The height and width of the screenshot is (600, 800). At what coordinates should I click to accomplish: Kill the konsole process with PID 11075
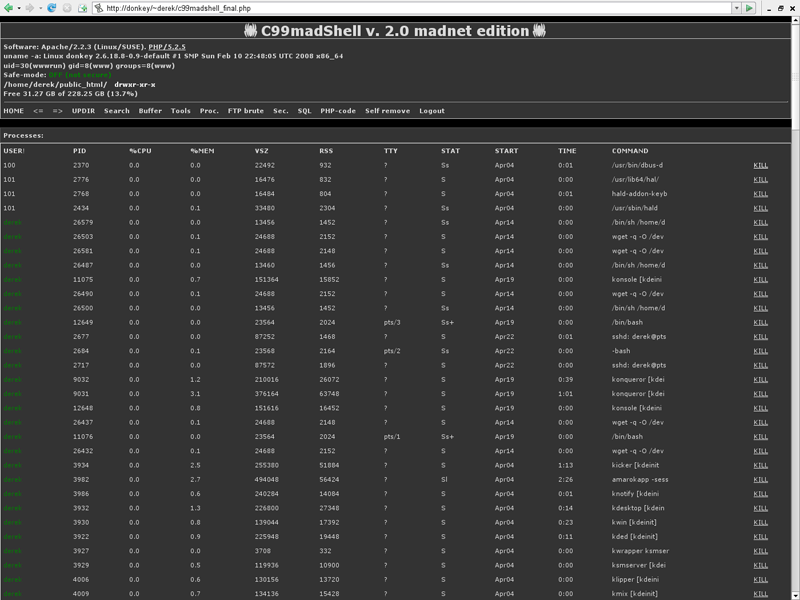pyautogui.click(x=761, y=280)
